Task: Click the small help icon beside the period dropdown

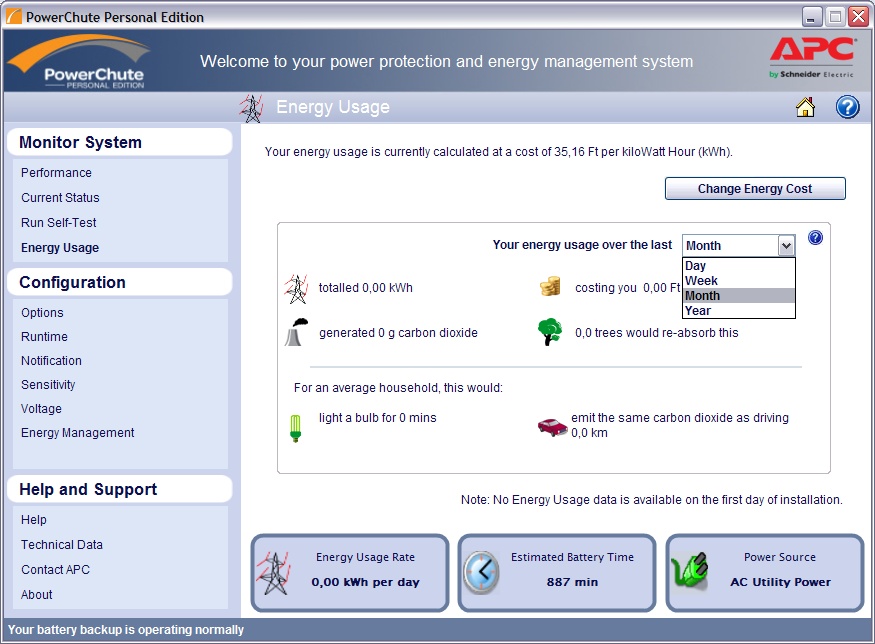Action: 815,238
